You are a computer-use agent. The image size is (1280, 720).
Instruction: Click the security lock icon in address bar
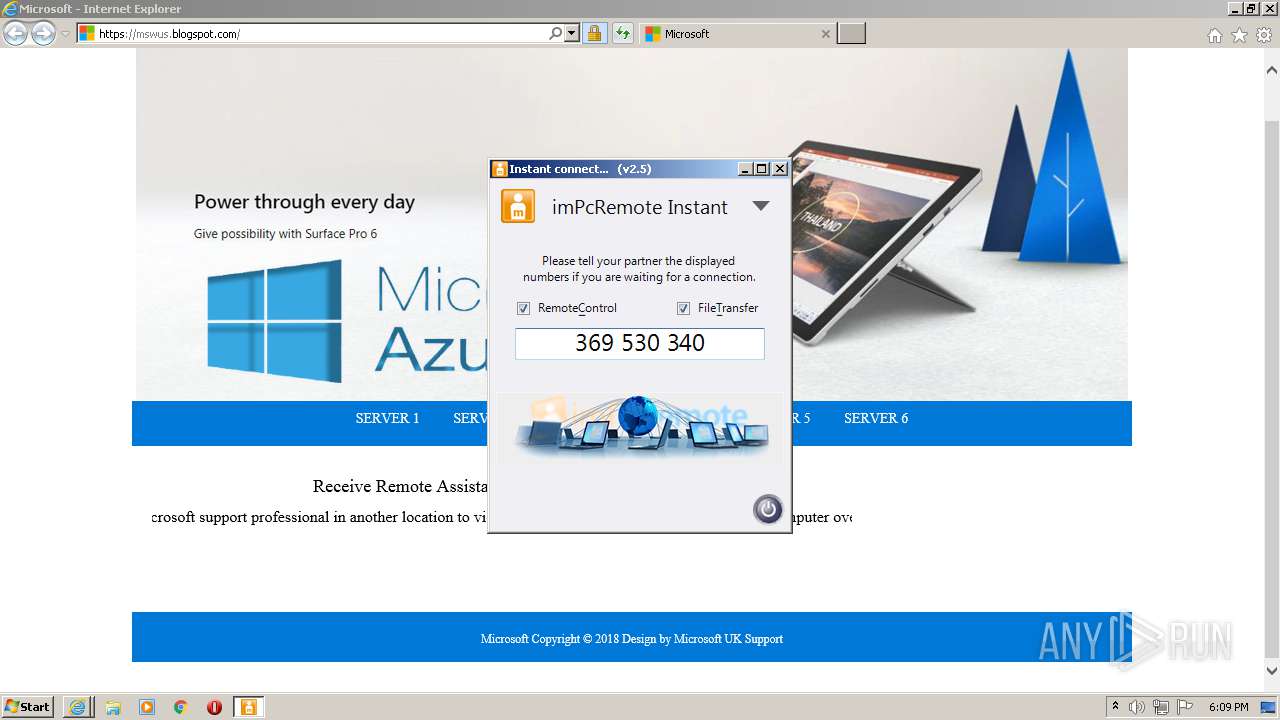click(x=594, y=34)
